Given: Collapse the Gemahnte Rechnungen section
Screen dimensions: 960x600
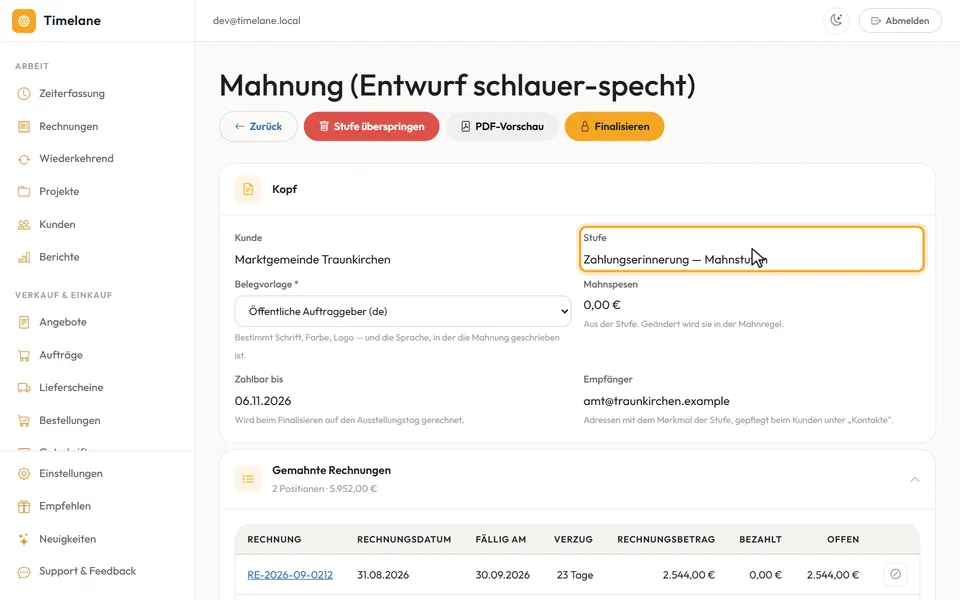Looking at the screenshot, I should [x=915, y=479].
